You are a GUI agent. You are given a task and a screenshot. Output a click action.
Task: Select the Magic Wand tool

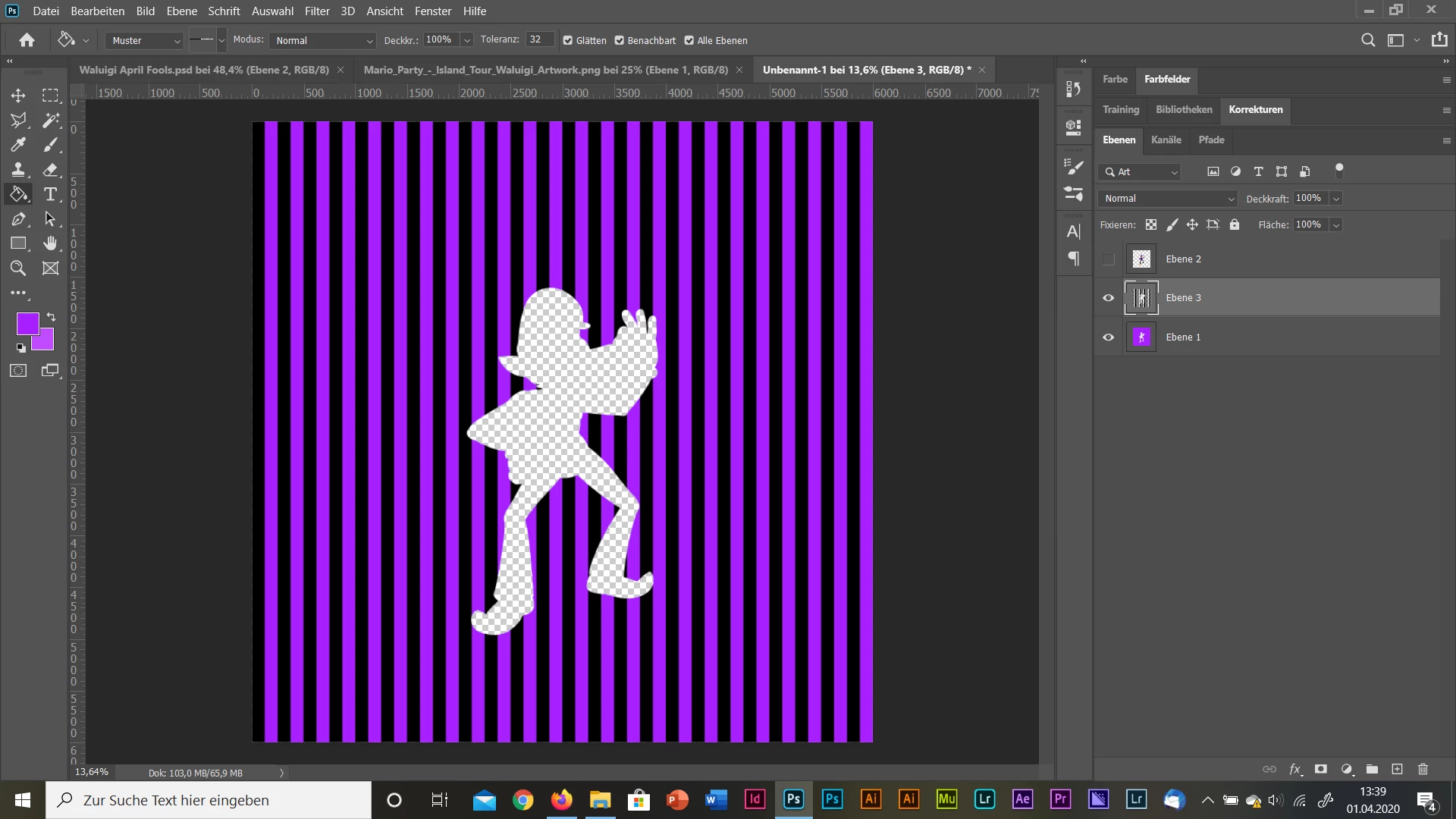click(51, 120)
